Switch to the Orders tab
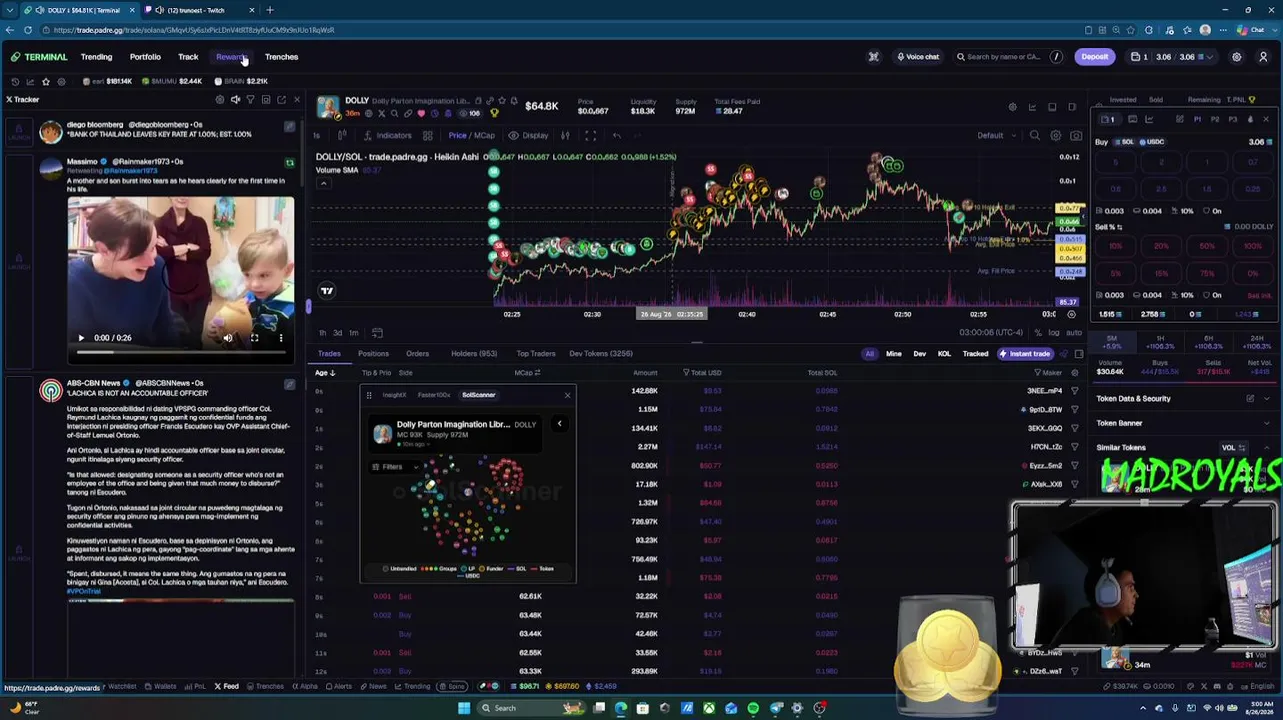The width and height of the screenshot is (1283, 720). pos(417,354)
